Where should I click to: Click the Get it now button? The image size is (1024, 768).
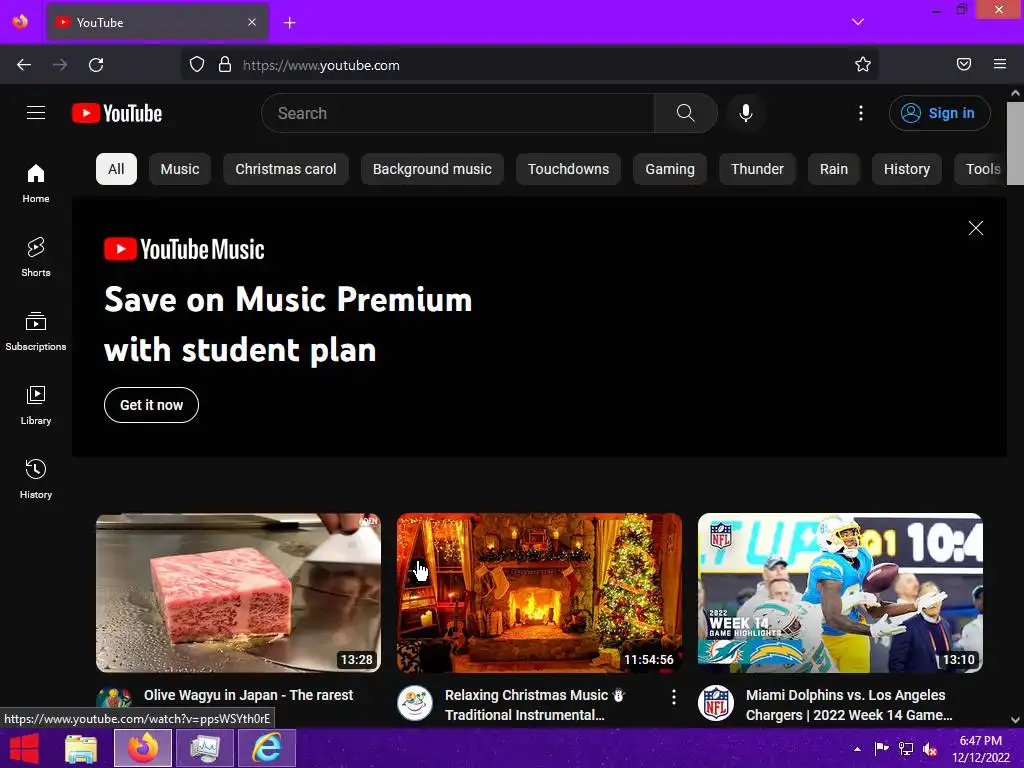click(152, 405)
